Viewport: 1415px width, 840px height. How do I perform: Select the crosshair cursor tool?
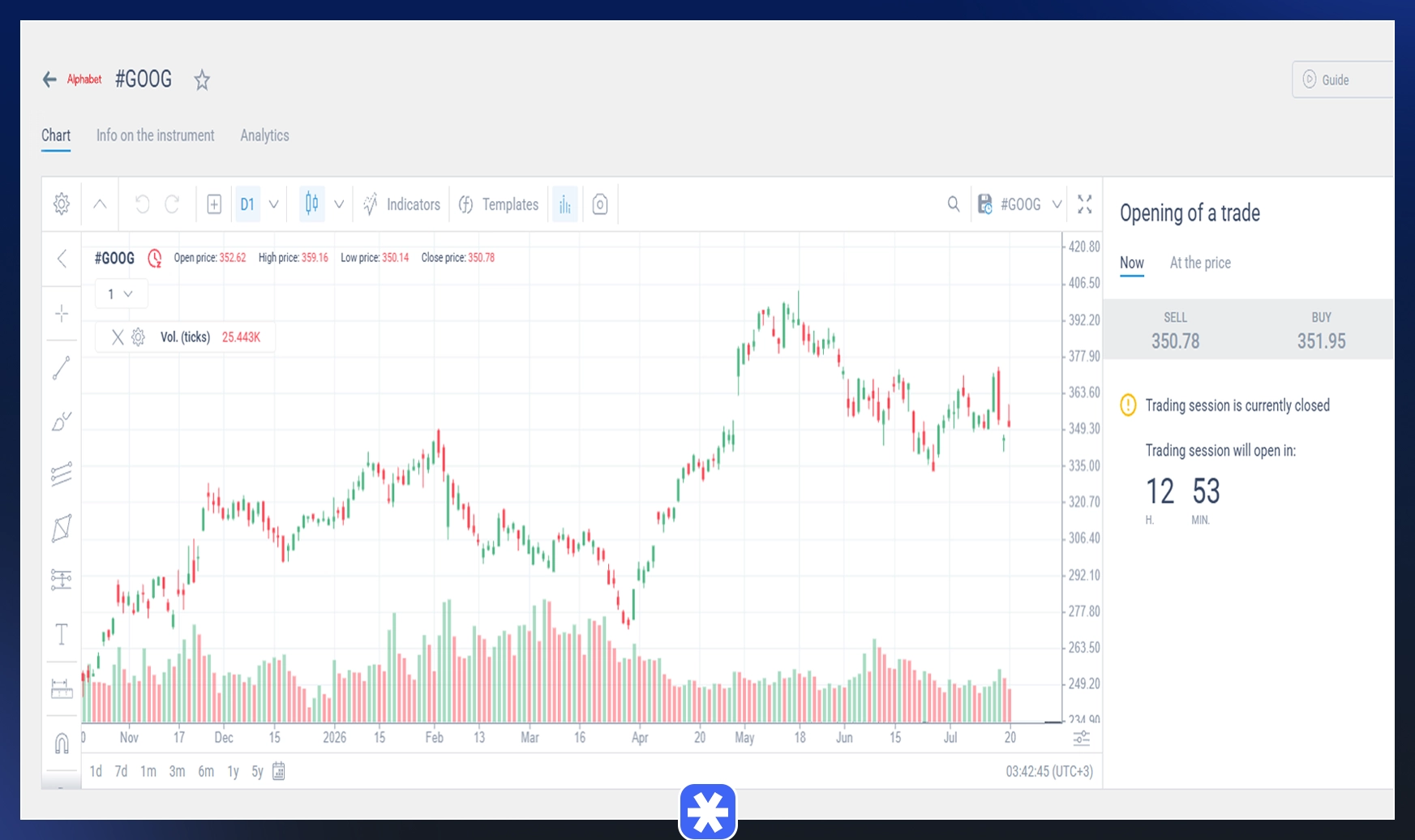coord(62,314)
